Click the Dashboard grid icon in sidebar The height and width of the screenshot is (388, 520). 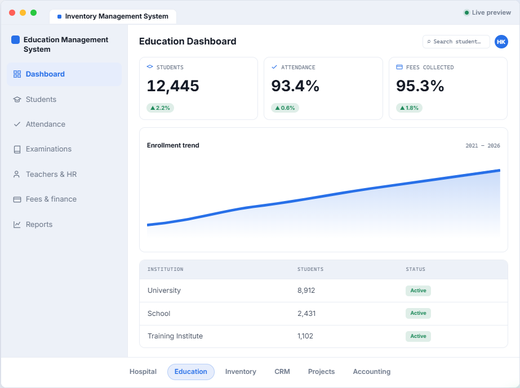pos(17,74)
